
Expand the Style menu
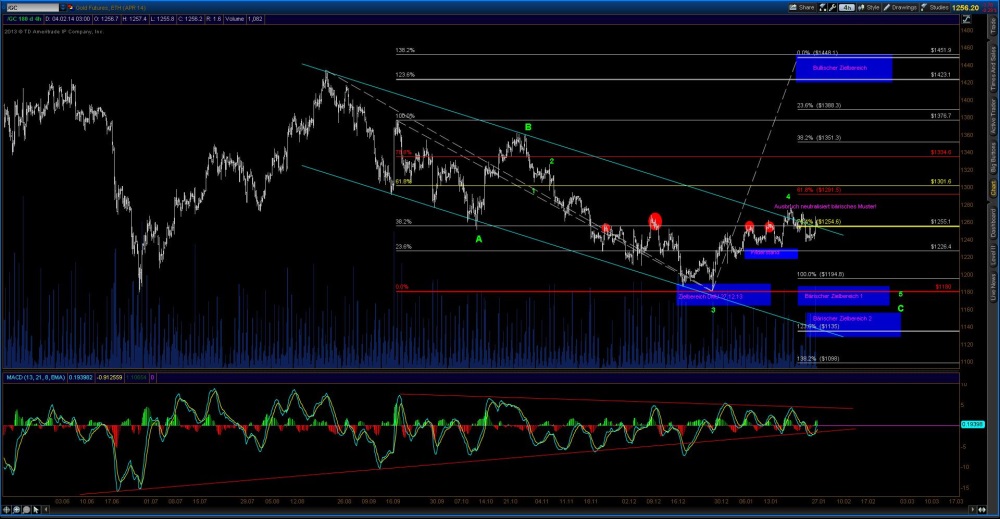click(x=870, y=6)
